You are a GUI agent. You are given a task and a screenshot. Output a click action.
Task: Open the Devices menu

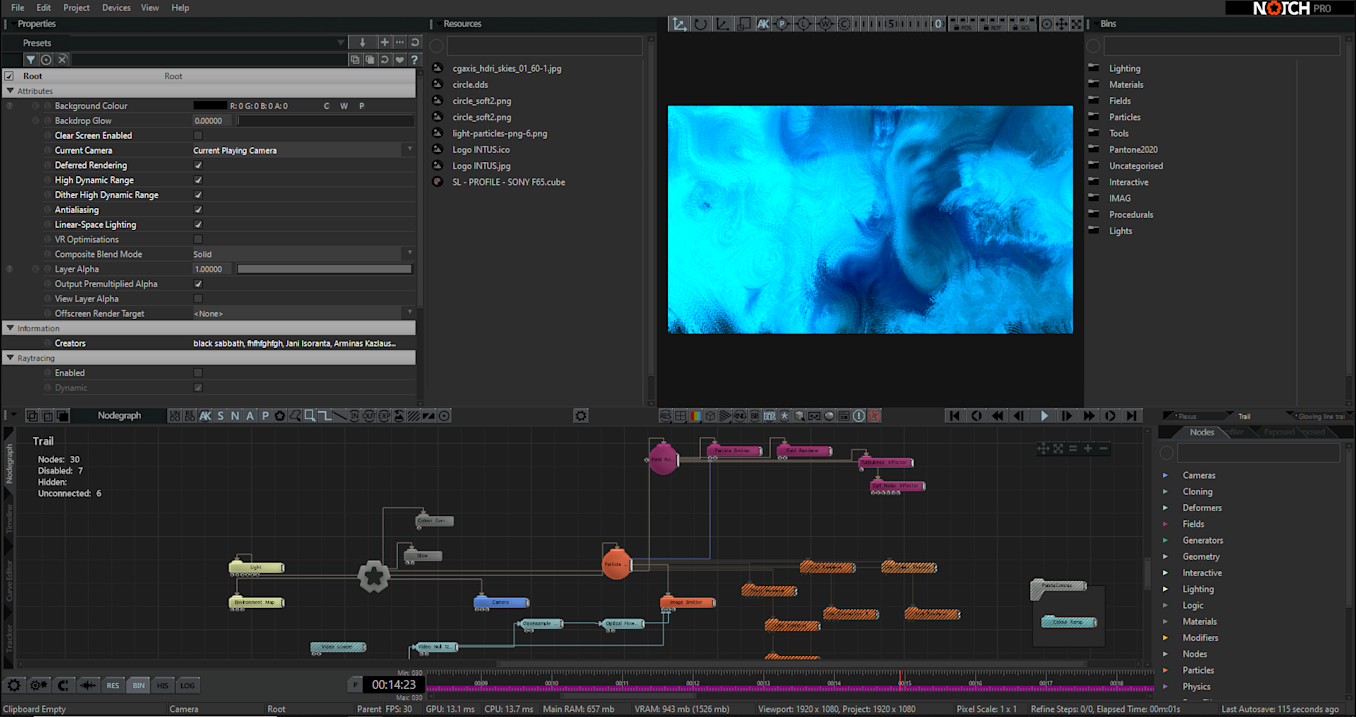[x=116, y=8]
